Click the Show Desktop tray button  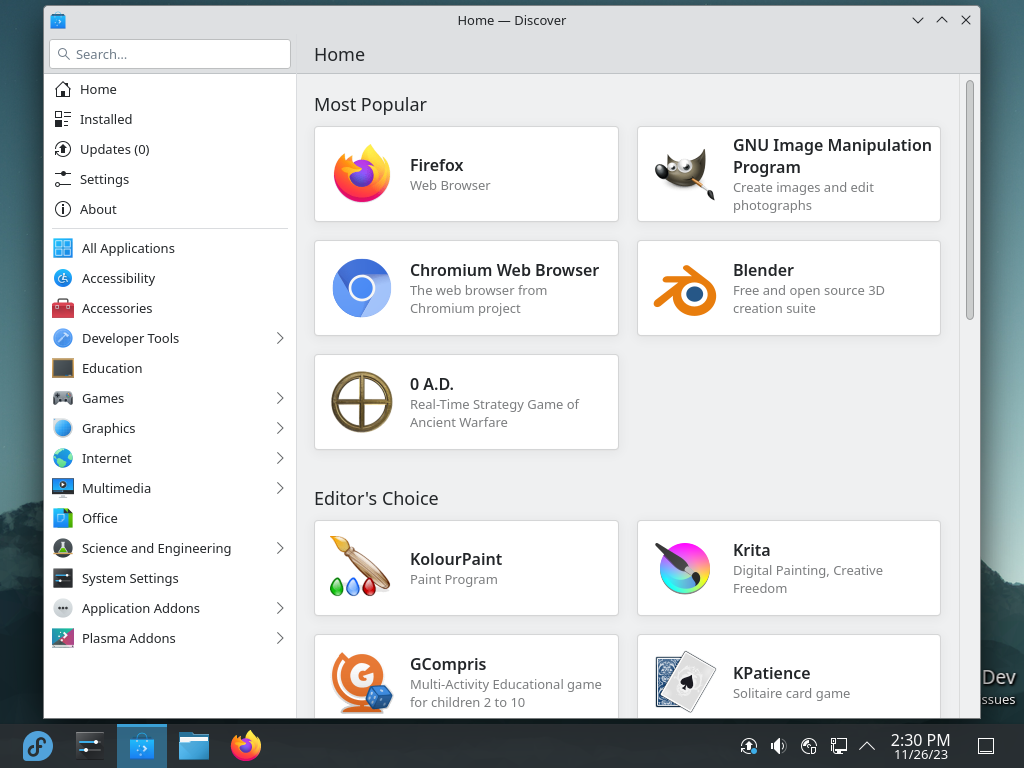click(985, 746)
